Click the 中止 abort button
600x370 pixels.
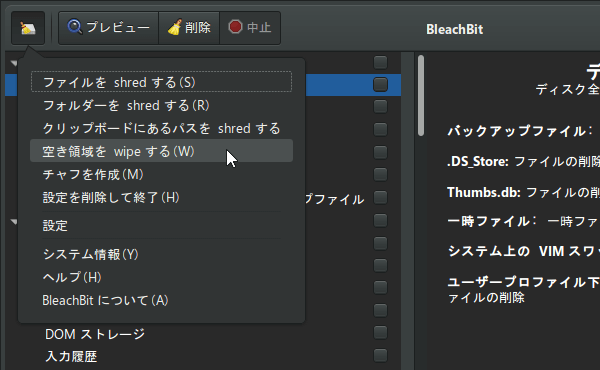250,28
